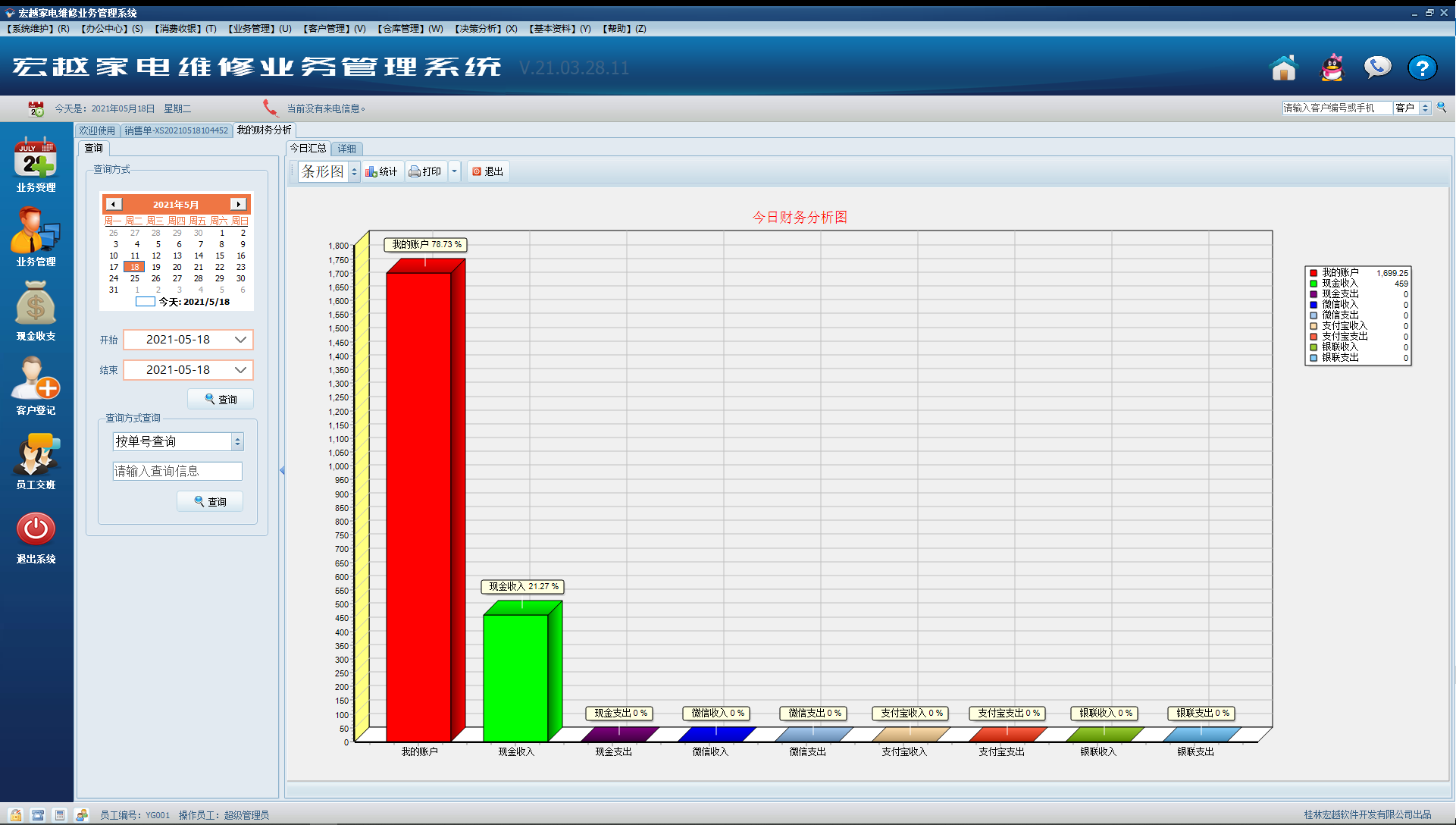Click red 我的账户 legend color swatch
This screenshot has width=1456, height=825.
[1314, 273]
